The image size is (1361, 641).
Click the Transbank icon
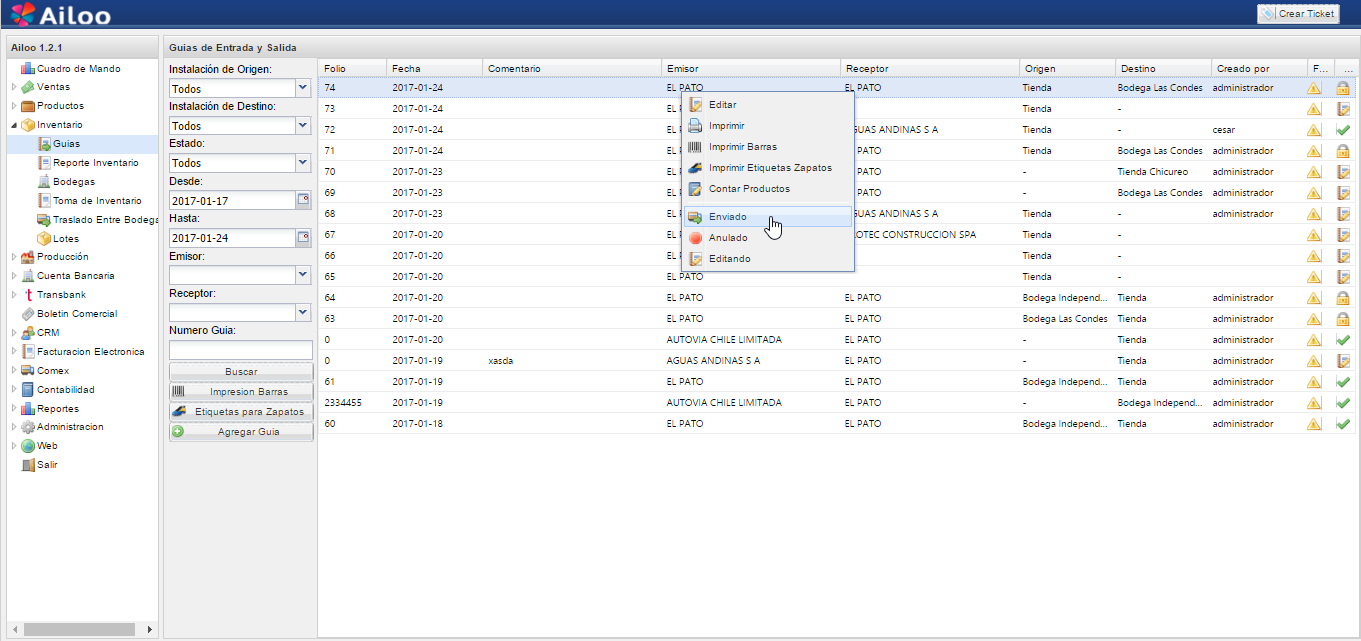pyautogui.click(x=28, y=295)
